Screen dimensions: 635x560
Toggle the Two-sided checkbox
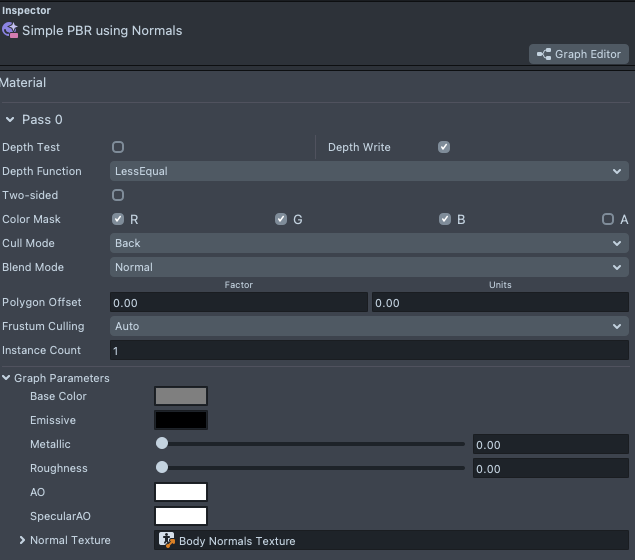pos(118,195)
